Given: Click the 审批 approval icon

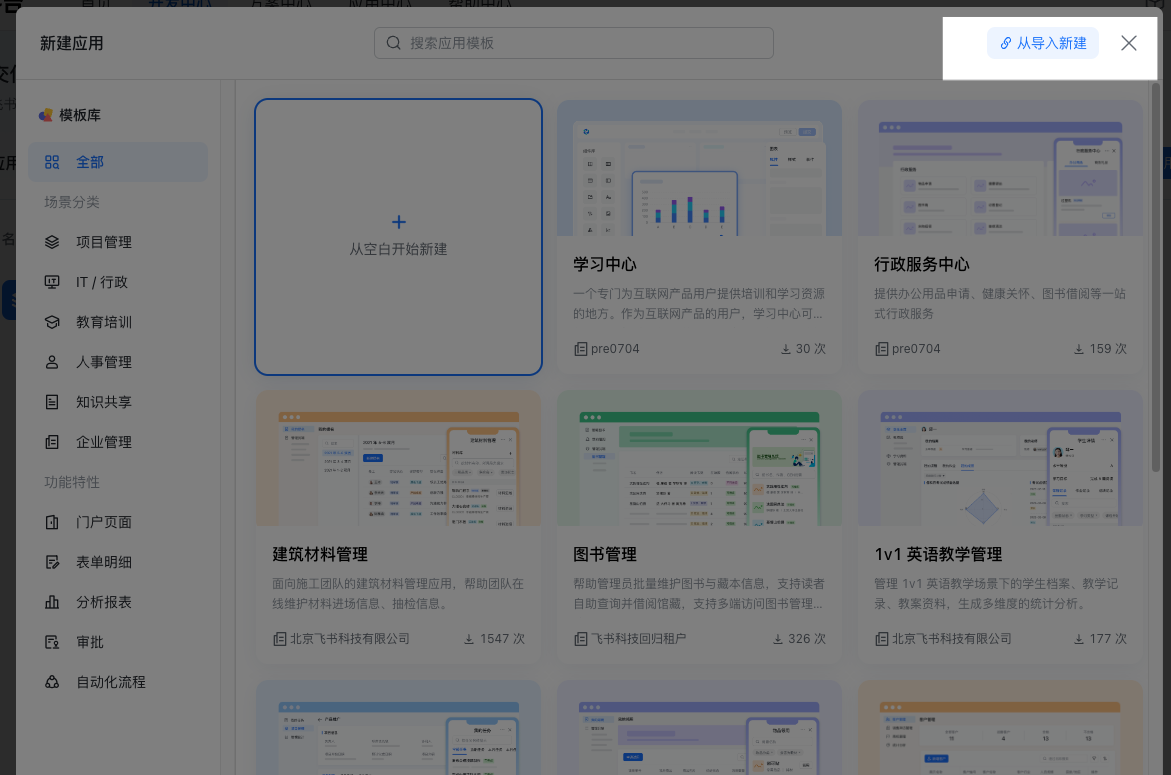Looking at the screenshot, I should pos(52,642).
